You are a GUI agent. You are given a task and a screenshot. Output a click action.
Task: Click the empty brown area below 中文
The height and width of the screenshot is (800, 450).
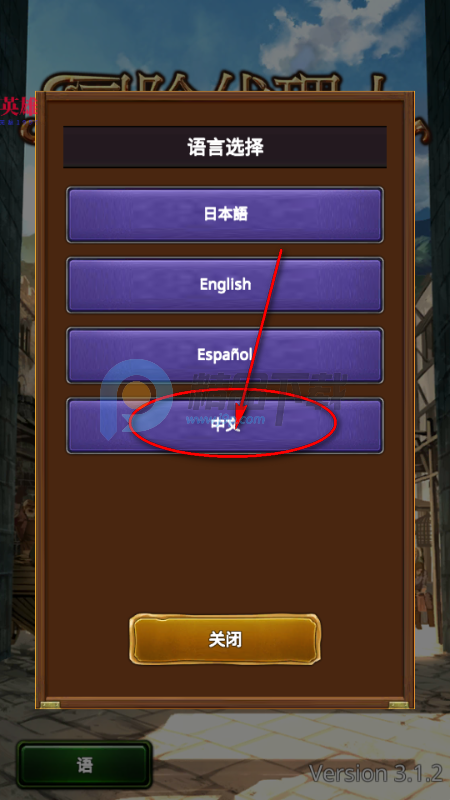coord(225,533)
